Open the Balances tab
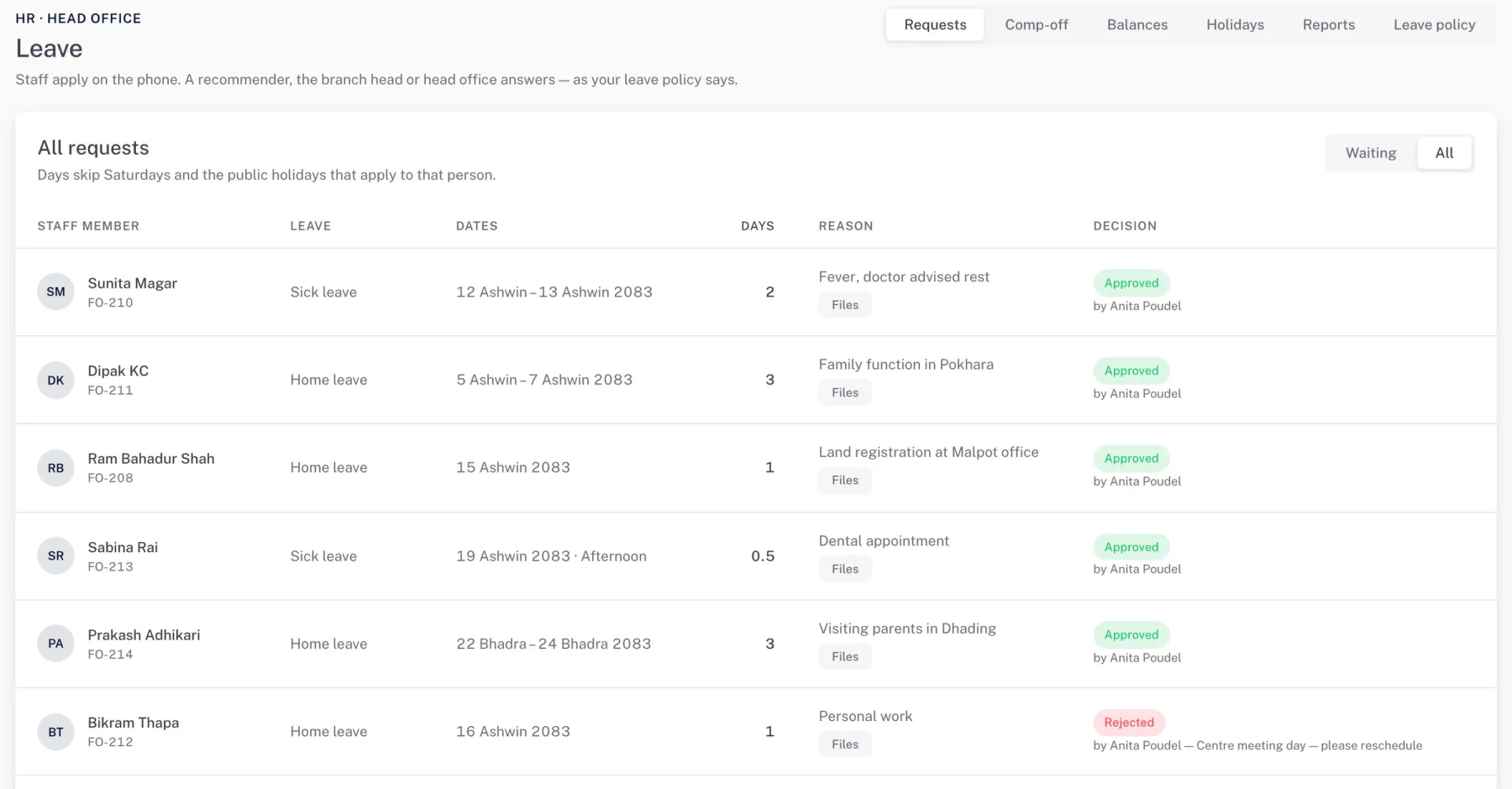This screenshot has width=1512, height=789. pos(1137,25)
